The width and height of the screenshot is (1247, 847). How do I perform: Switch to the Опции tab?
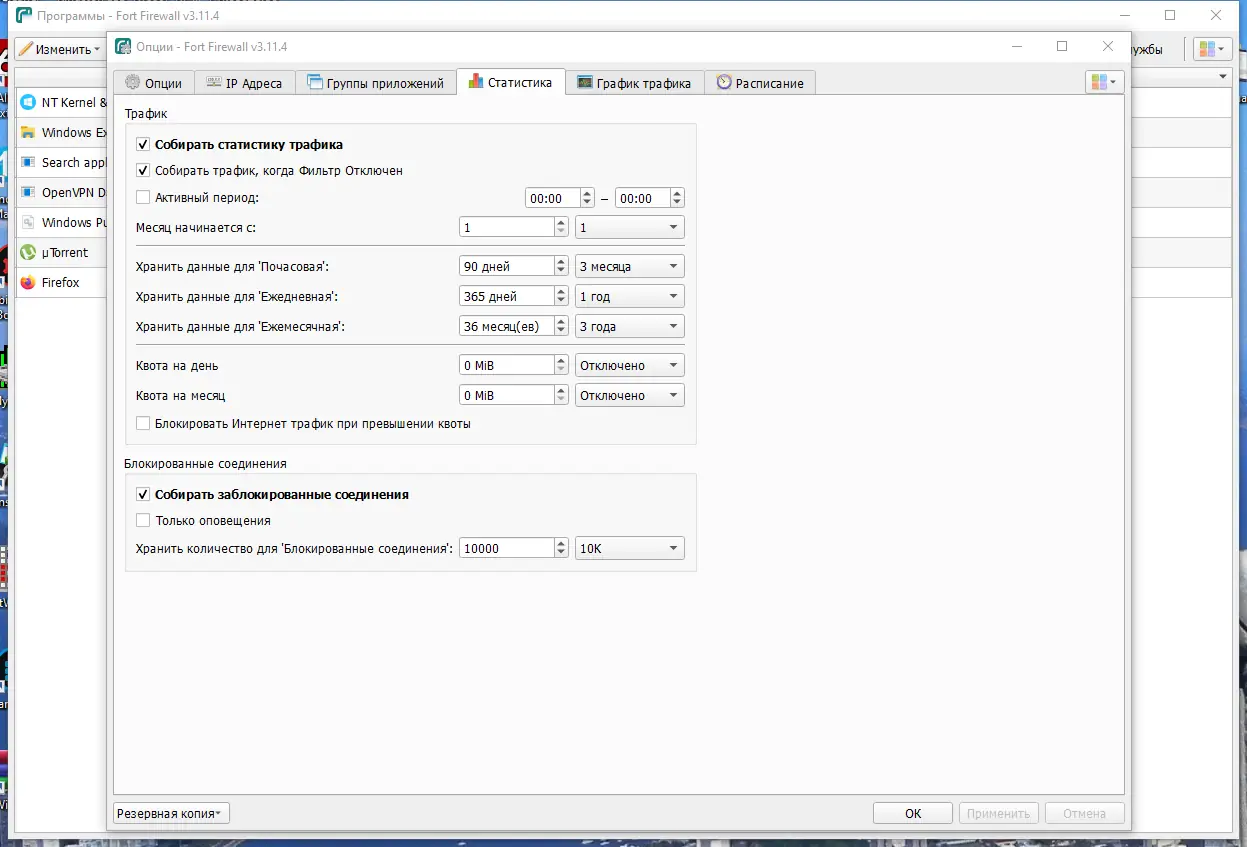(x=154, y=83)
